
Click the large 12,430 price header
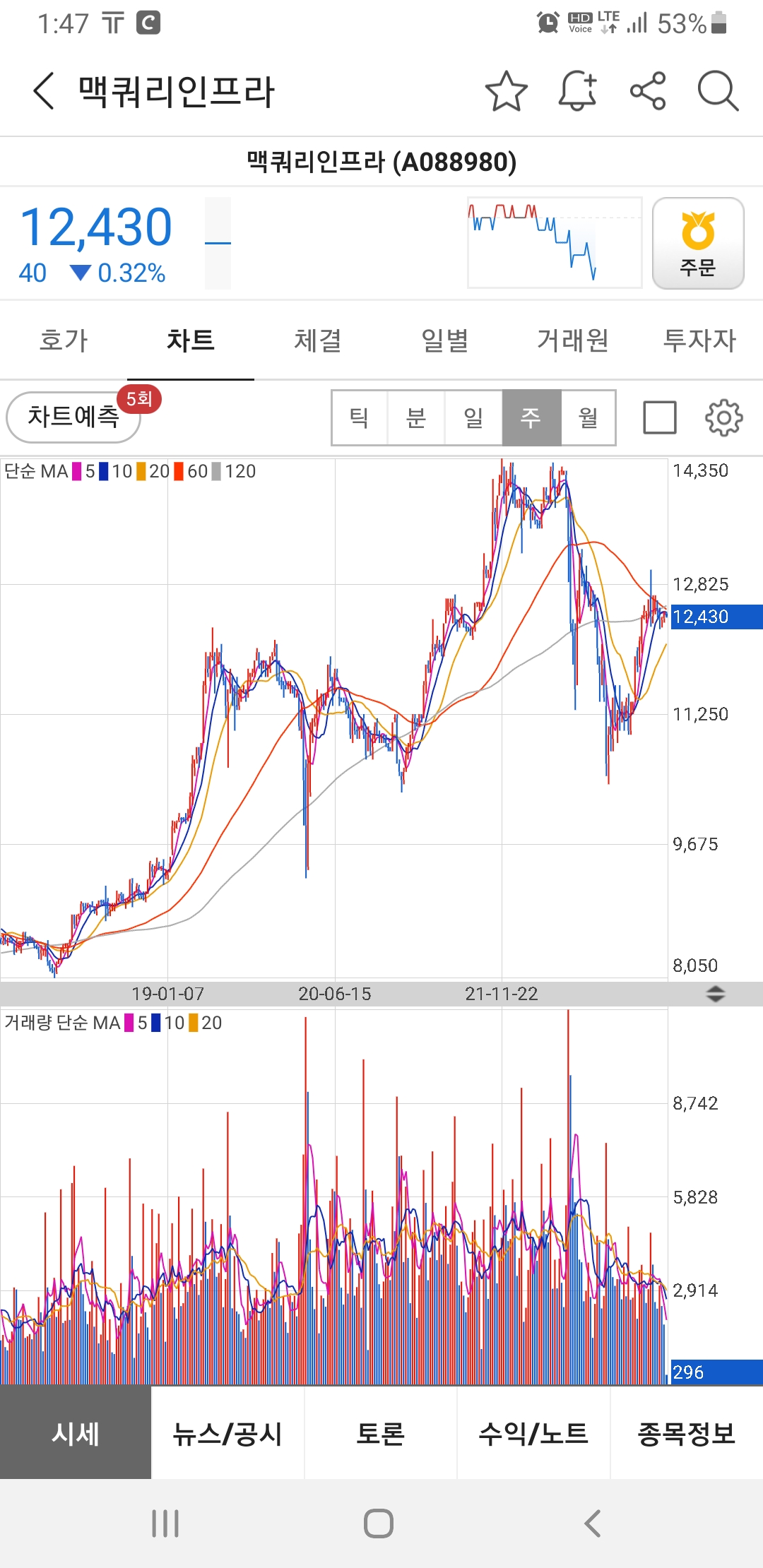(96, 227)
